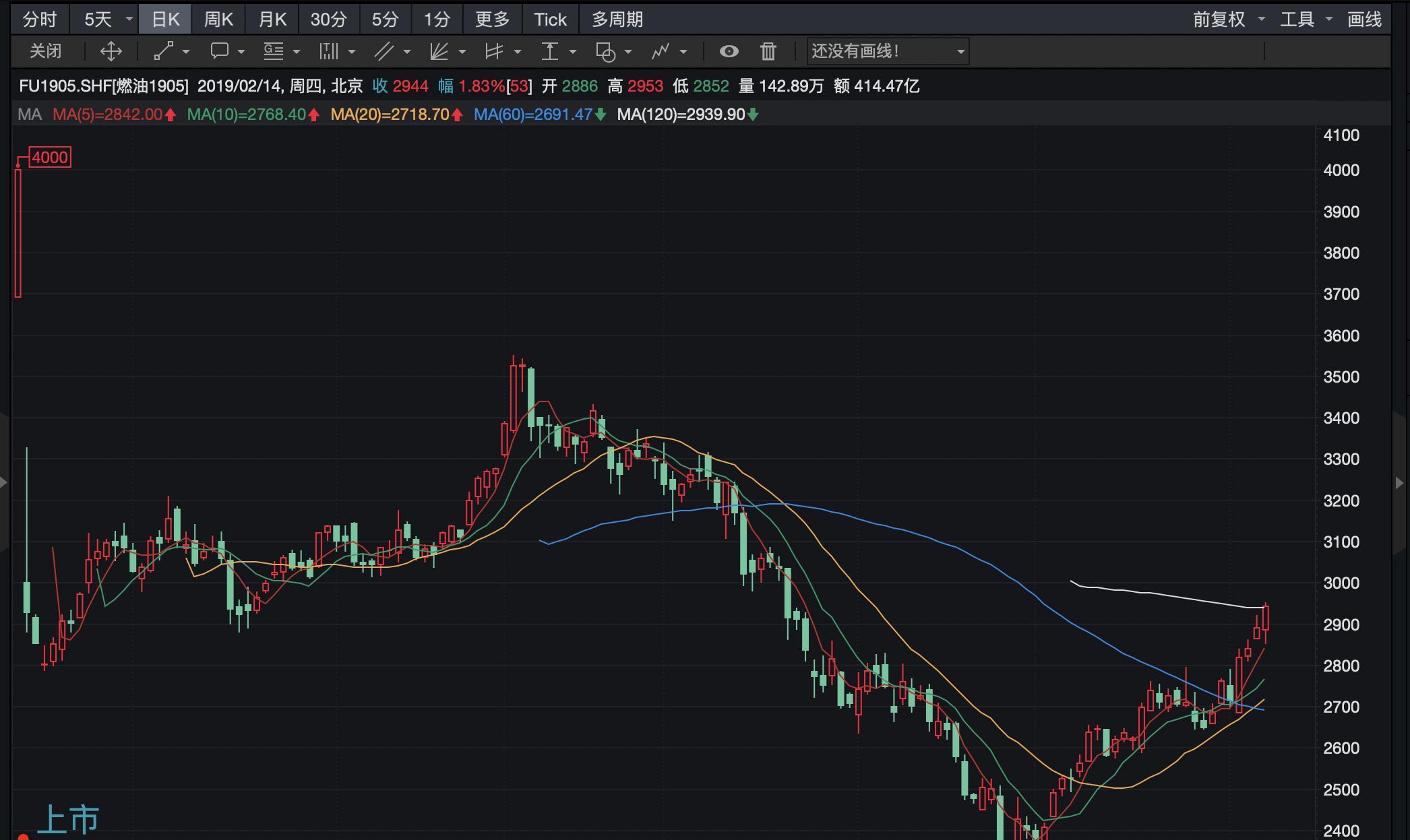Select the parallel channel lines tool
The width and height of the screenshot is (1410, 840).
tap(384, 51)
